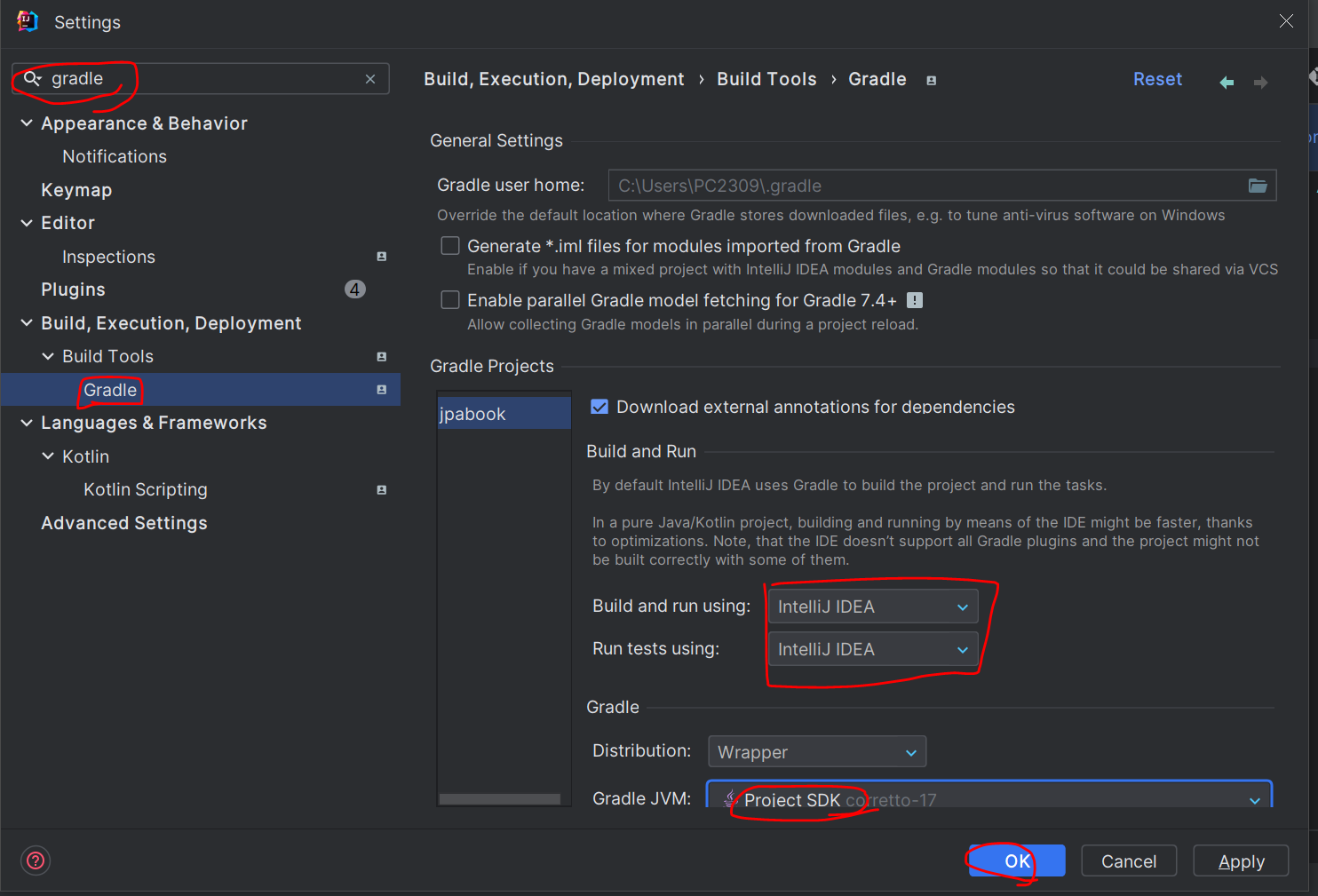The image size is (1318, 896).
Task: Collapse the Kotlin node
Action: (x=48, y=456)
